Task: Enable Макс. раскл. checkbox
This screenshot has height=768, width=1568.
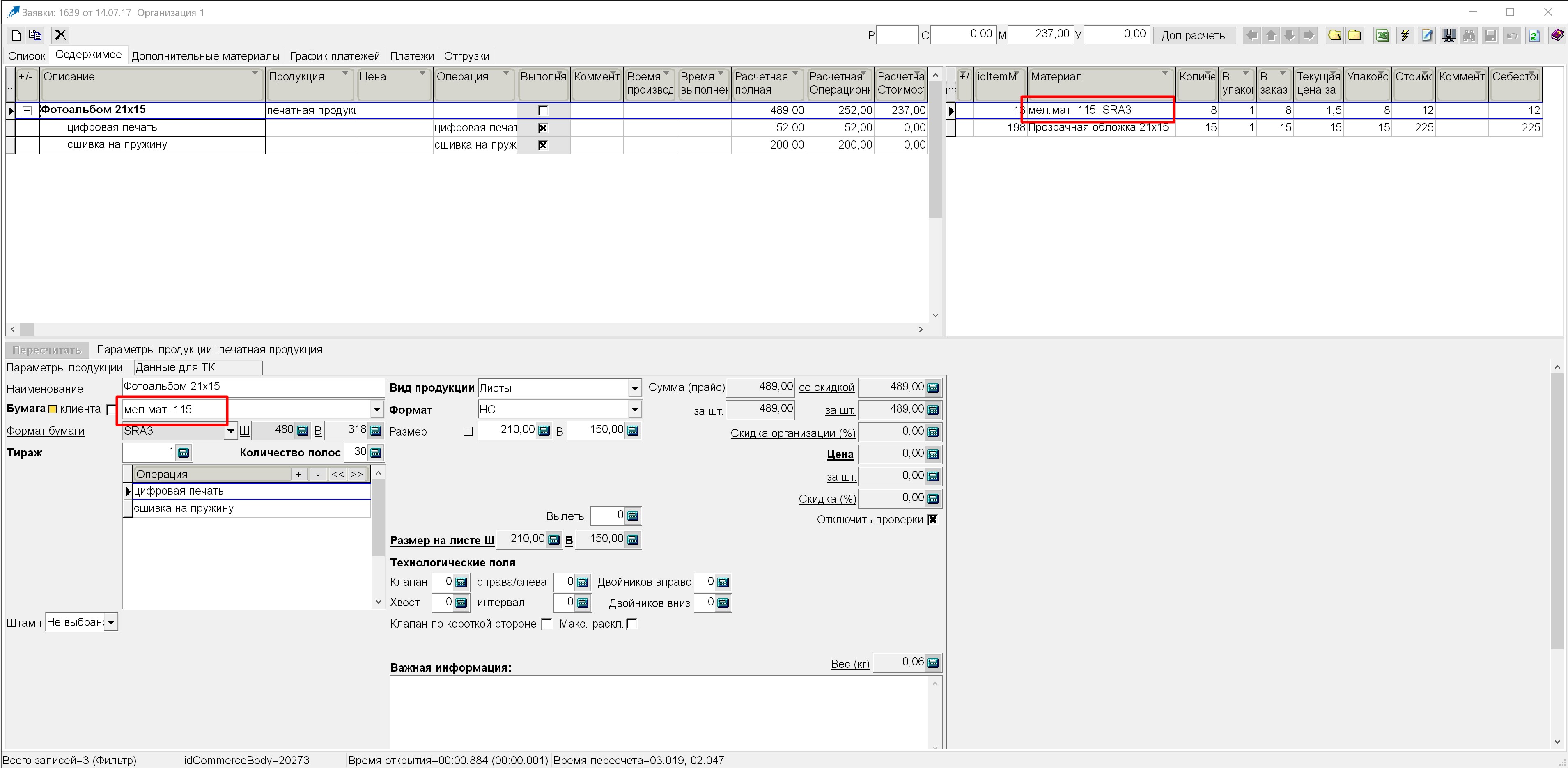Action: click(x=632, y=624)
